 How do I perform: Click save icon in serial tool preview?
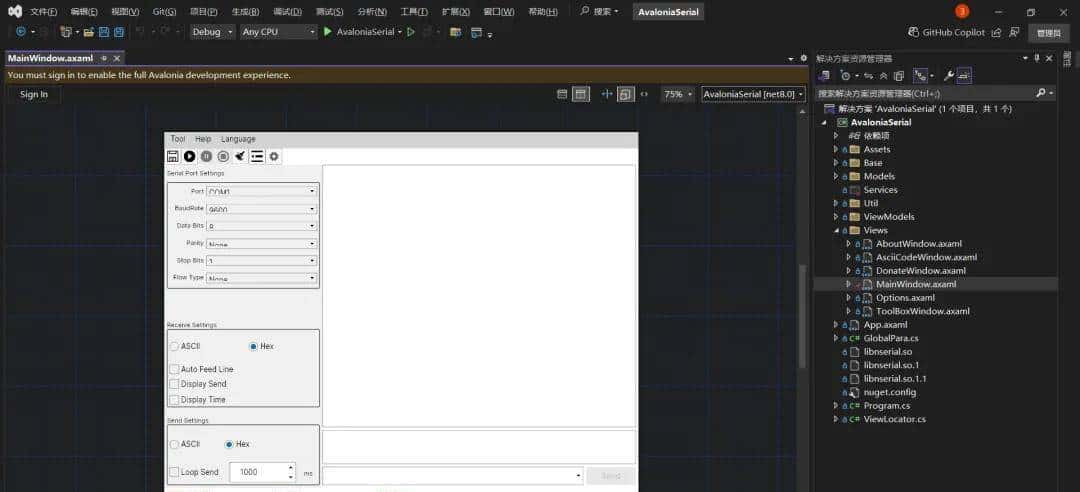174,156
